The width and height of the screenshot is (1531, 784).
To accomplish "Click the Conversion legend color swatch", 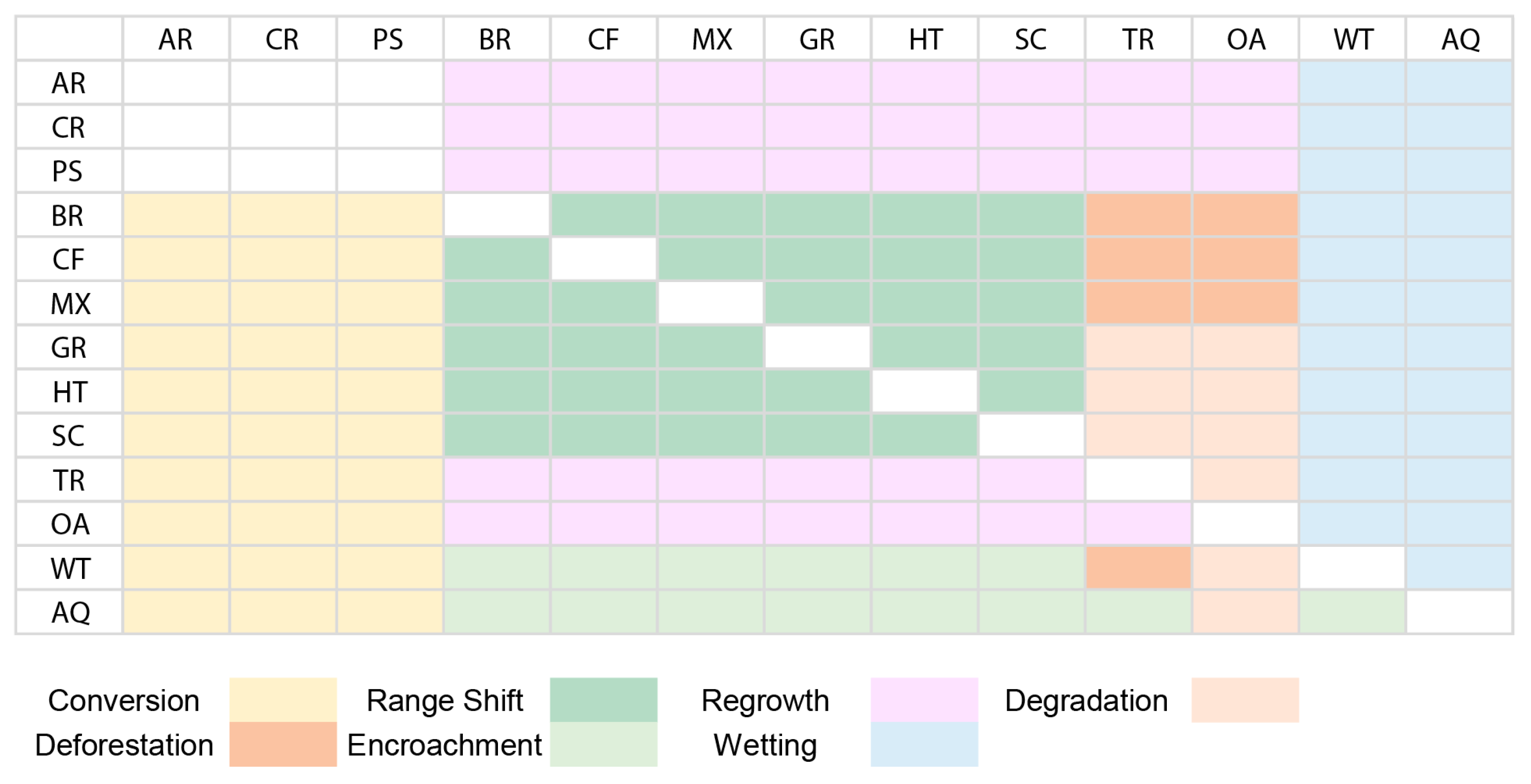I will [x=283, y=700].
